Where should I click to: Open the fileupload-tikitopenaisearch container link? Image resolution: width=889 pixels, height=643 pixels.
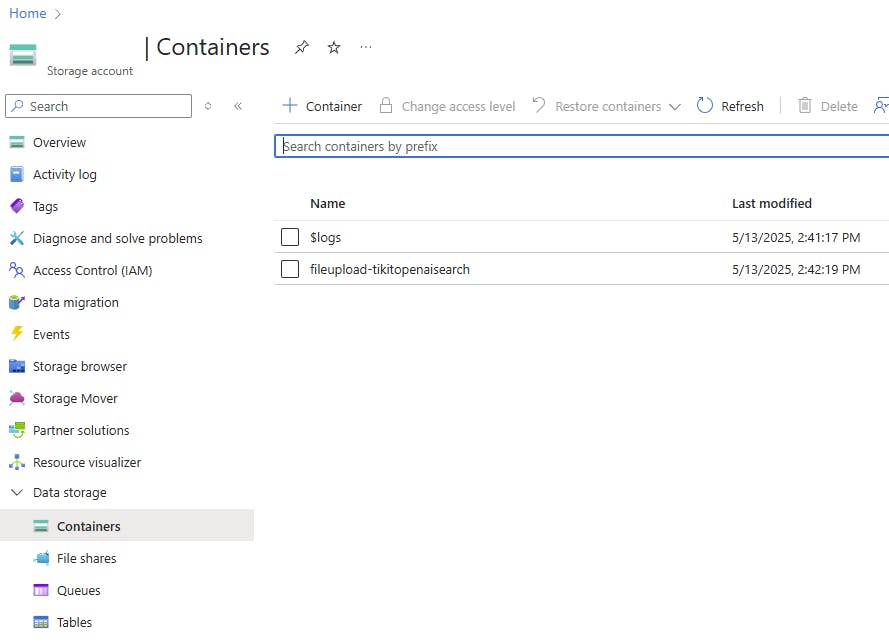coord(390,269)
